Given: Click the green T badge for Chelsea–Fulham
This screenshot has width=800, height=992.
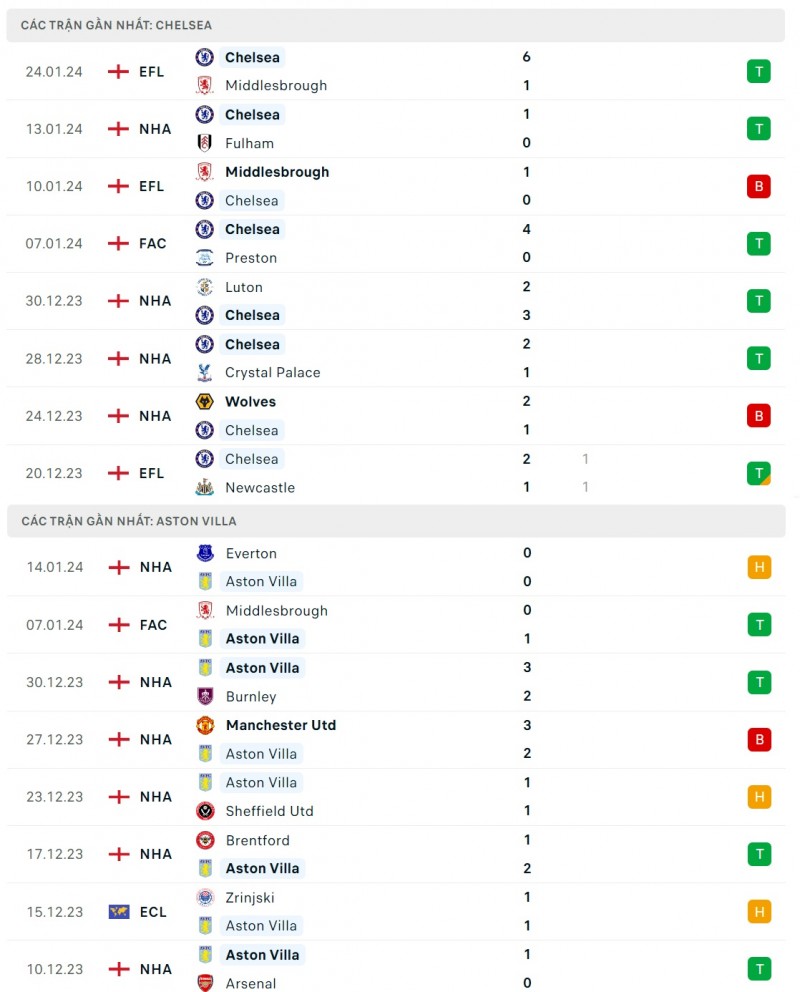Looking at the screenshot, I should point(759,129).
